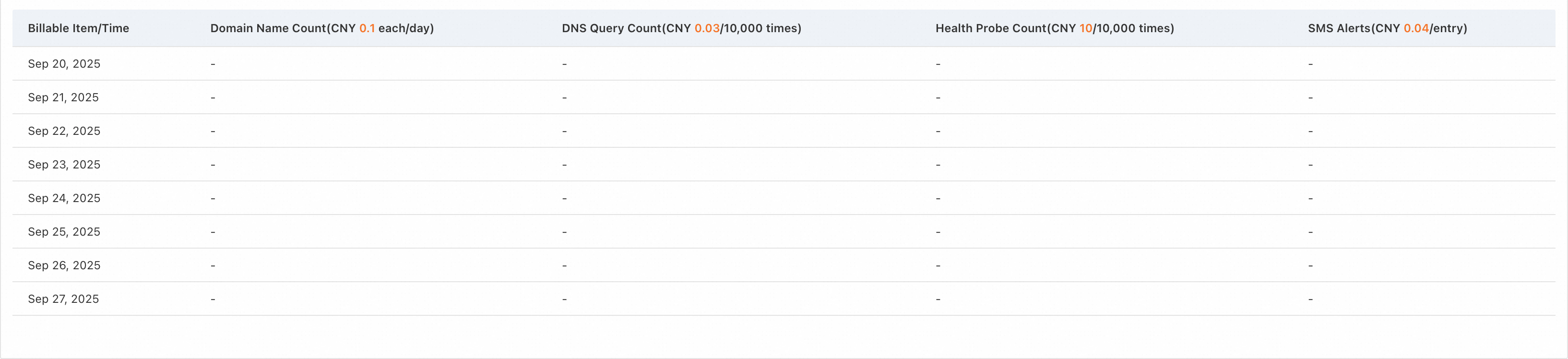Screen dimensions: 1568x359
Task: Select the Sep 24, 2025 date cell
Action: tap(64, 198)
